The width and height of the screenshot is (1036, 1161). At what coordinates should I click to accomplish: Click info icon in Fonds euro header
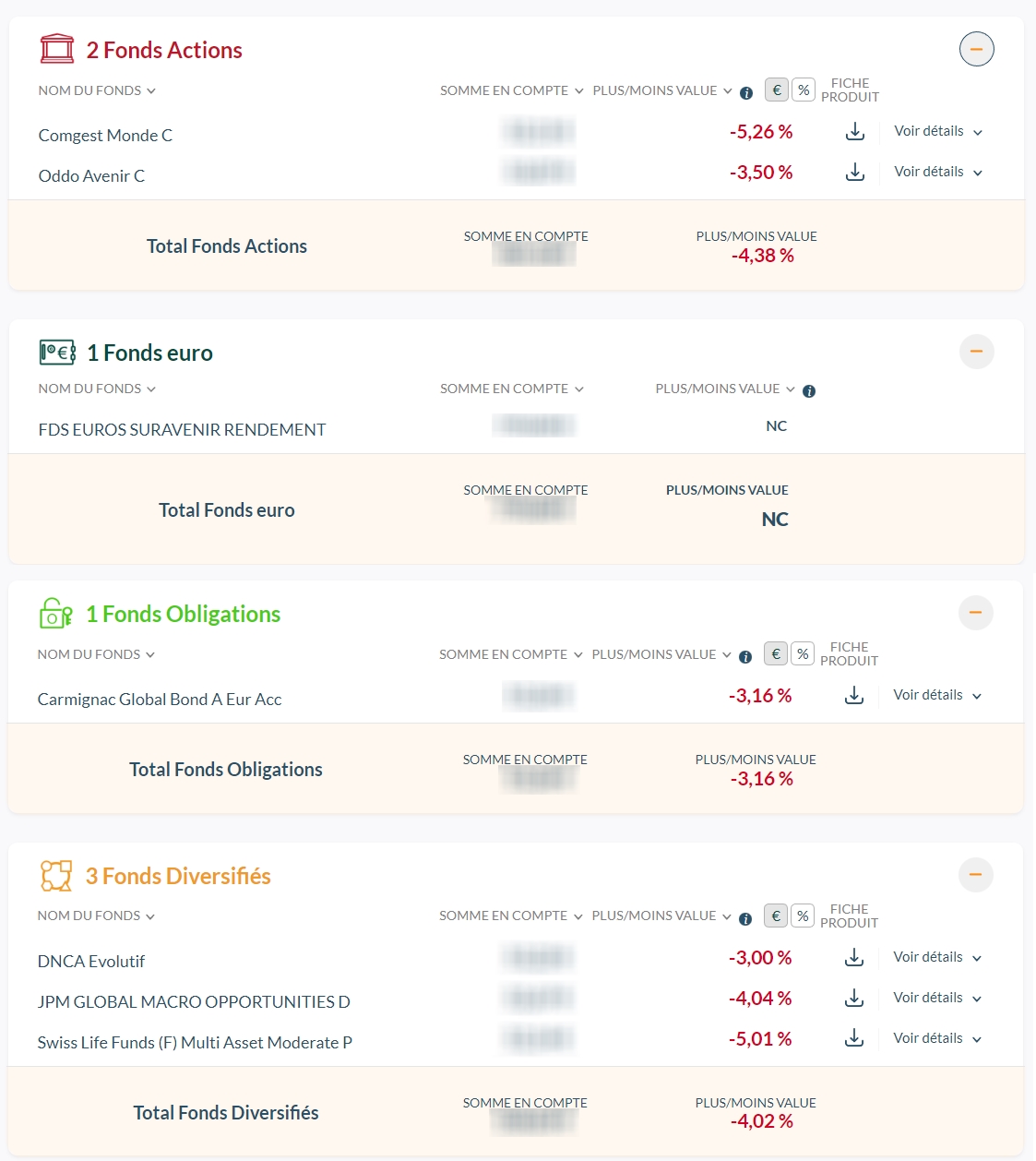pyautogui.click(x=809, y=391)
